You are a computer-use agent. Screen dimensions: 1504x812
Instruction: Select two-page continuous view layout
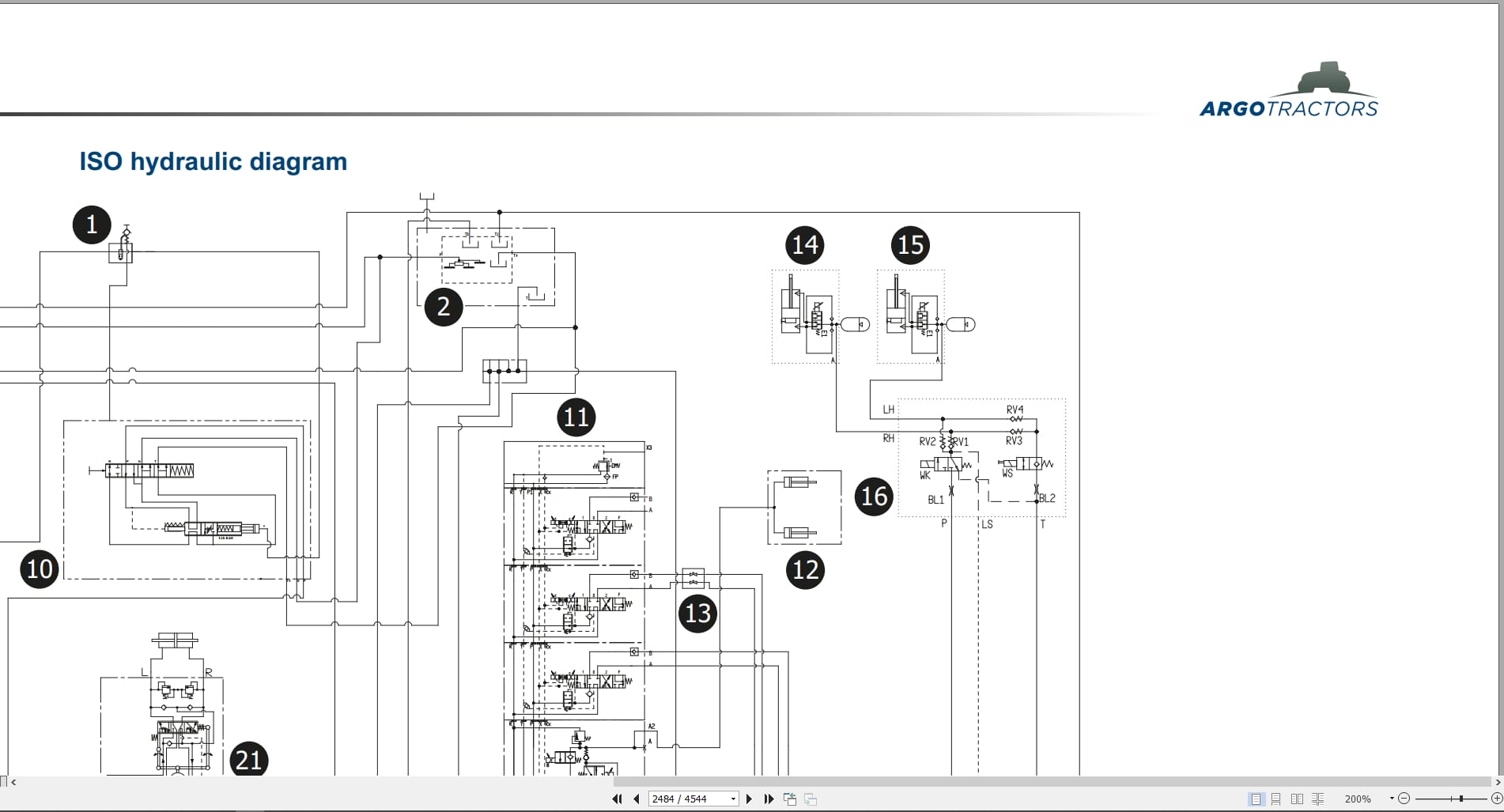coord(1317,799)
